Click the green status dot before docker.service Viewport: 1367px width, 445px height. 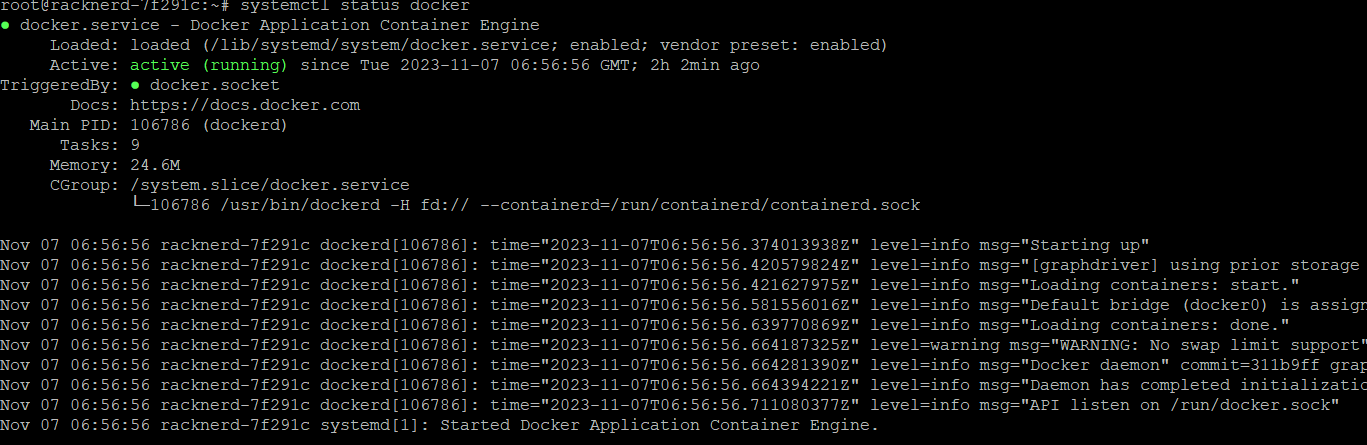5,25
